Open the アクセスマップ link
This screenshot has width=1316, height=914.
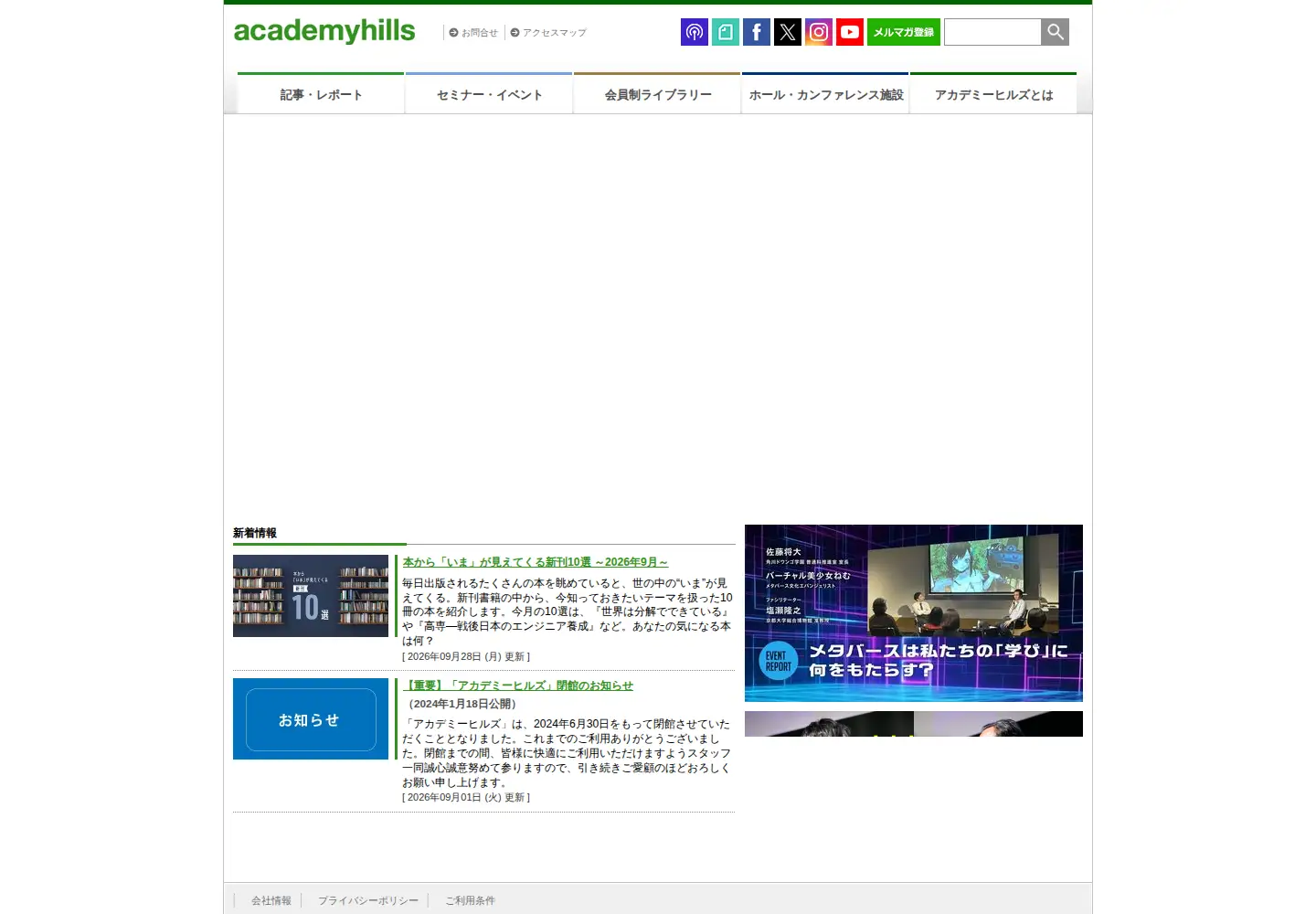(548, 33)
